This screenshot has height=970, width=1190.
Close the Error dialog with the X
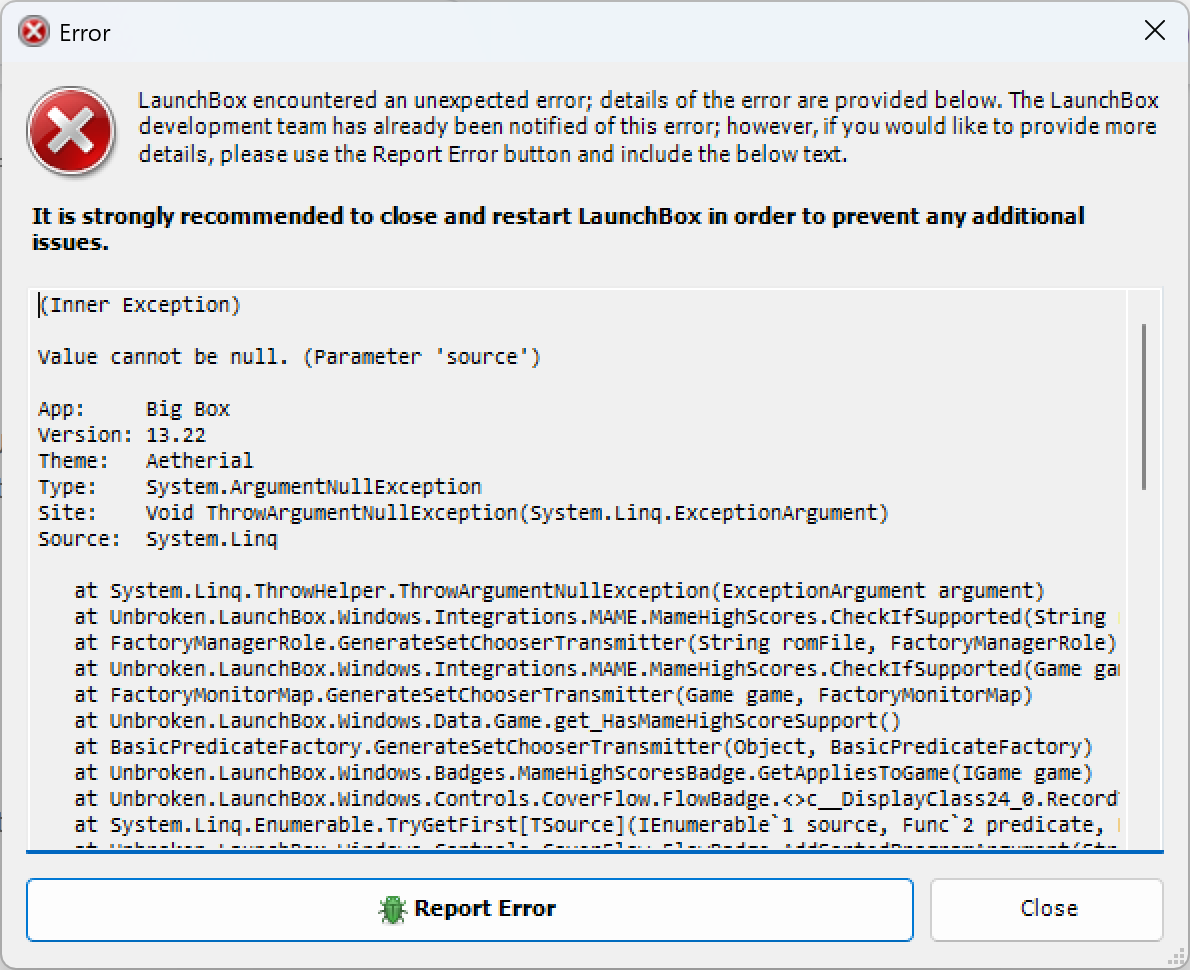1154,30
